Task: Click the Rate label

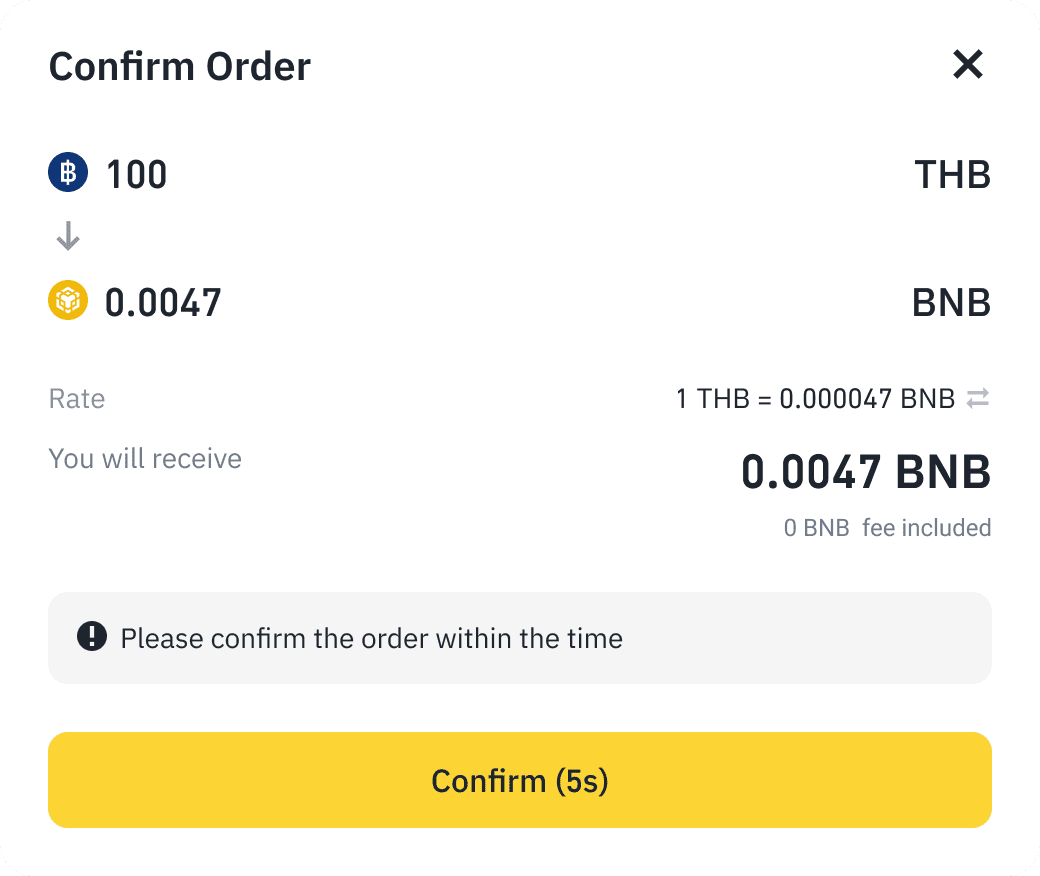Action: [x=77, y=399]
